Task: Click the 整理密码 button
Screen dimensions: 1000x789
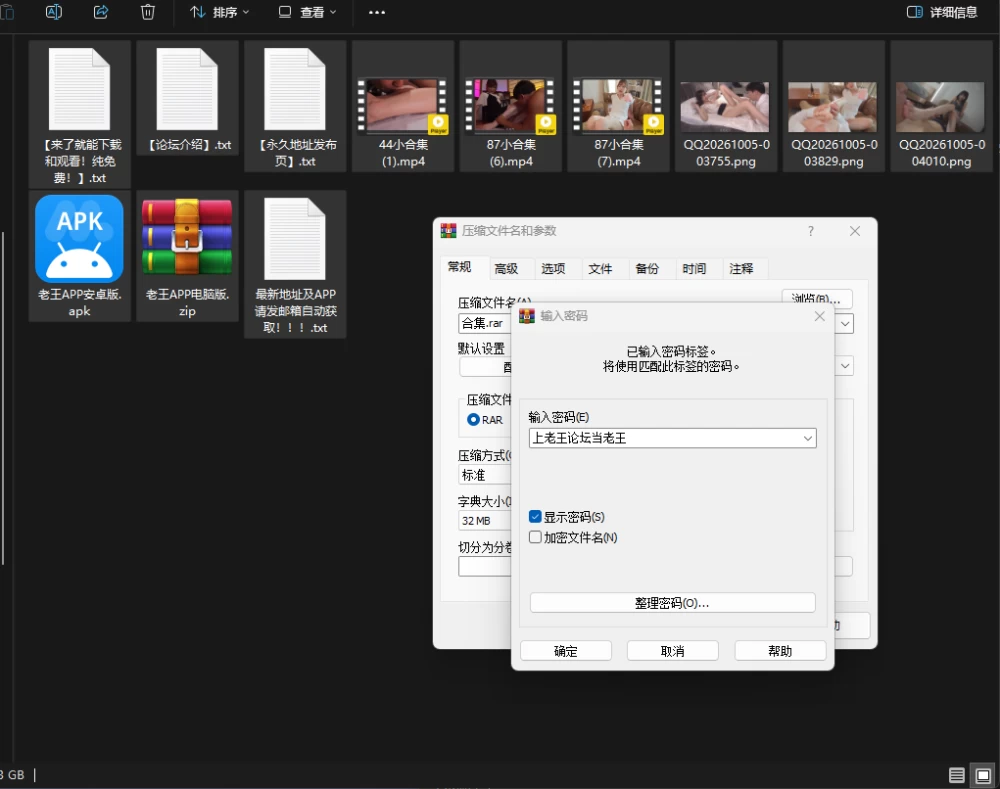Action: click(672, 603)
